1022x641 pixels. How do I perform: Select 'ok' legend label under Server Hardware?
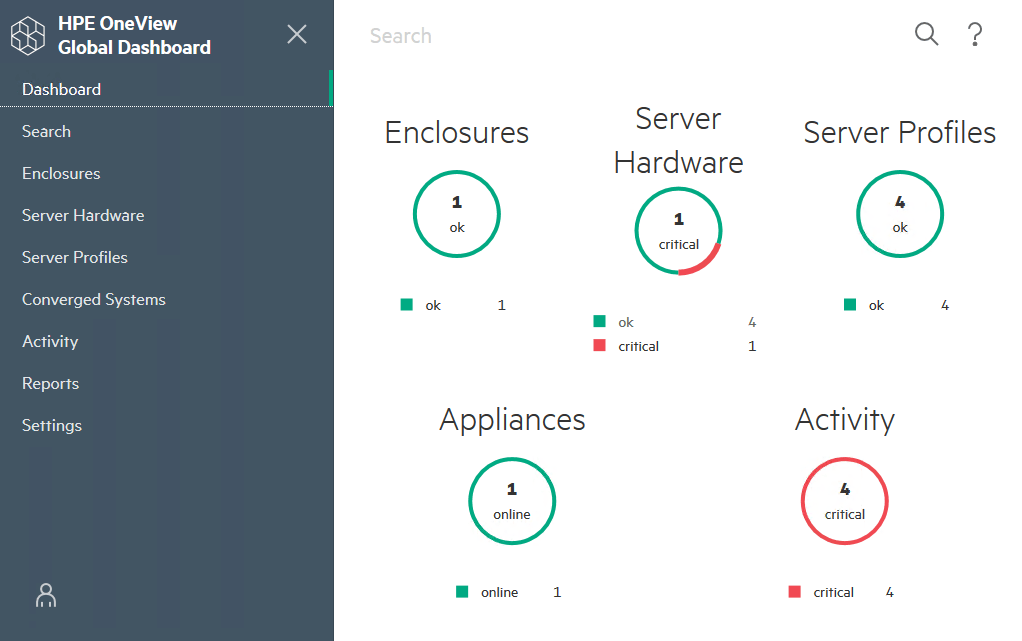[626, 322]
